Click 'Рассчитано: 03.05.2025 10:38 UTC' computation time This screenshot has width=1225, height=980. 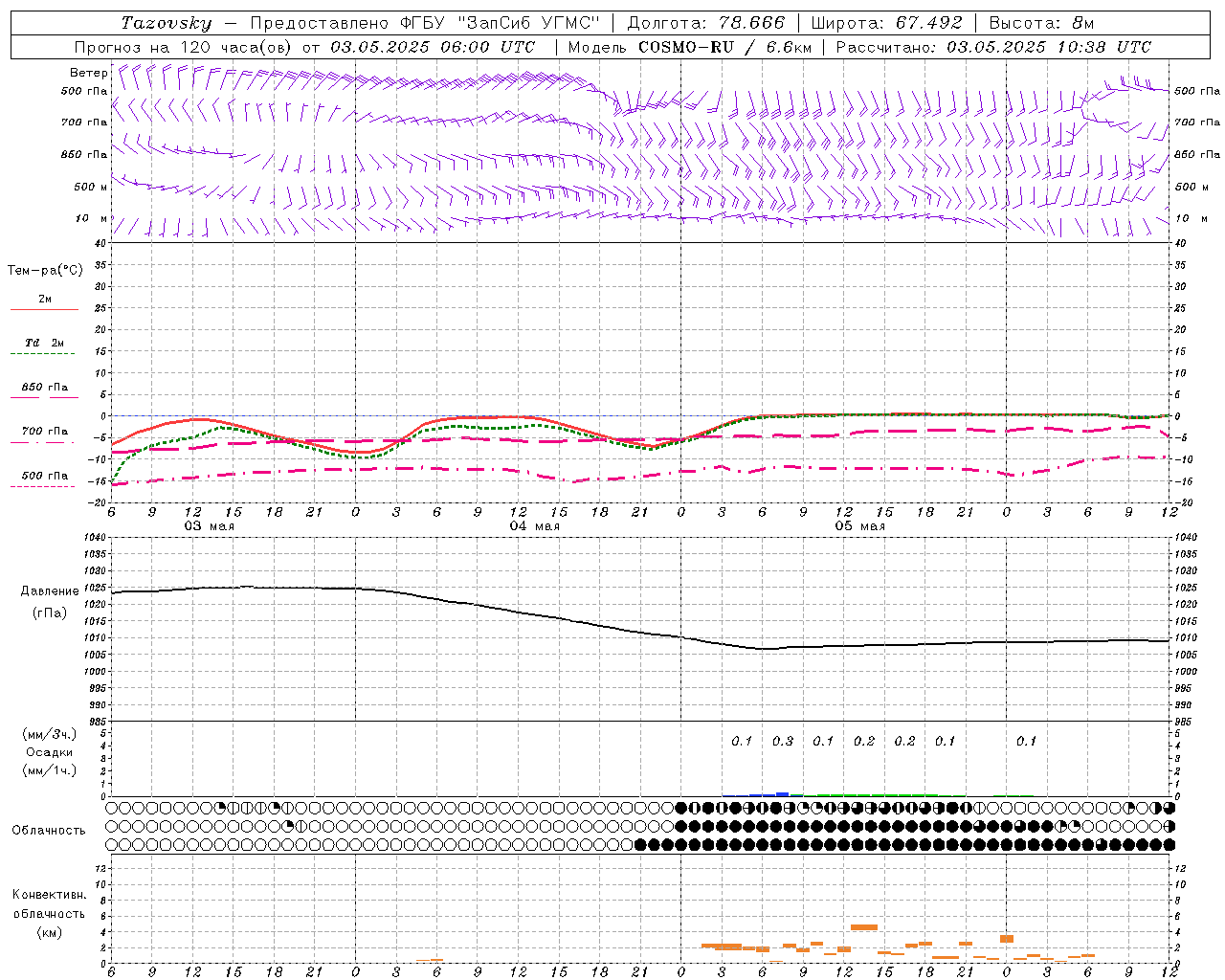993,47
